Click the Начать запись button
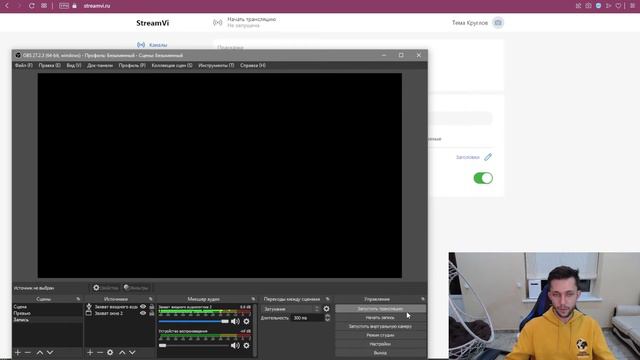This screenshot has height=360, width=640. 380,318
